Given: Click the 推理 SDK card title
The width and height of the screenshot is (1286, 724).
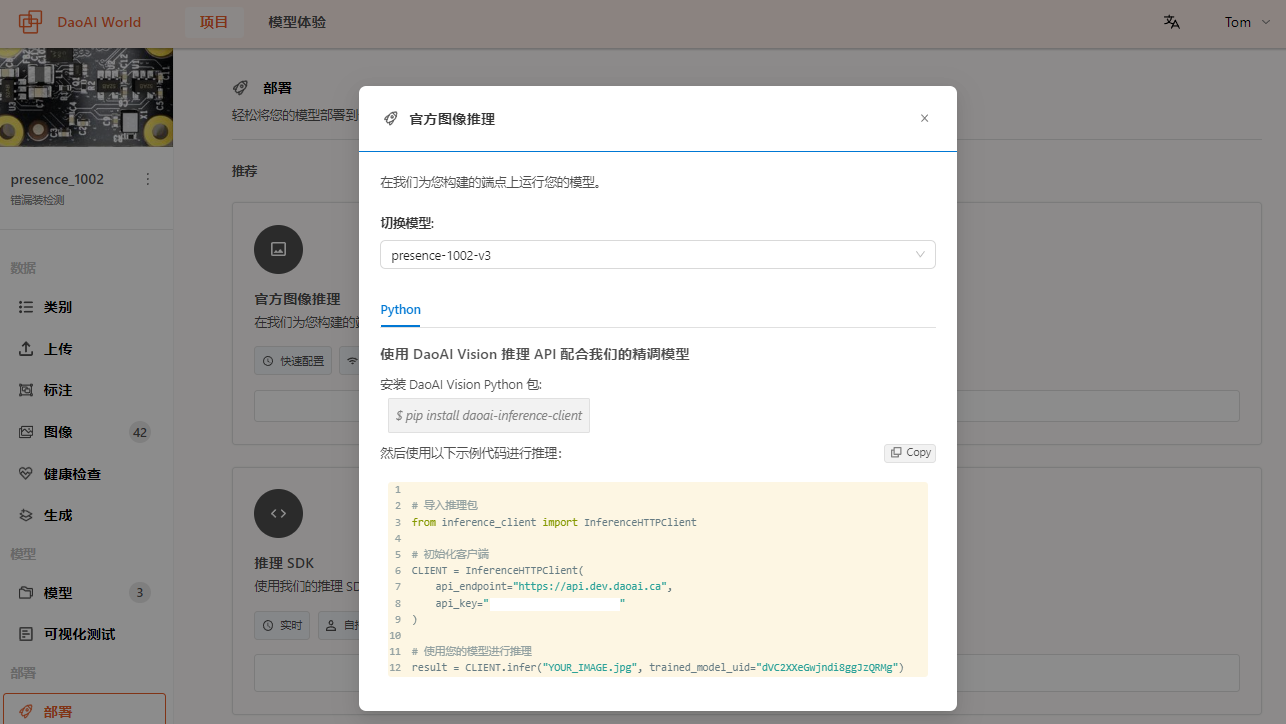Looking at the screenshot, I should [x=284, y=563].
